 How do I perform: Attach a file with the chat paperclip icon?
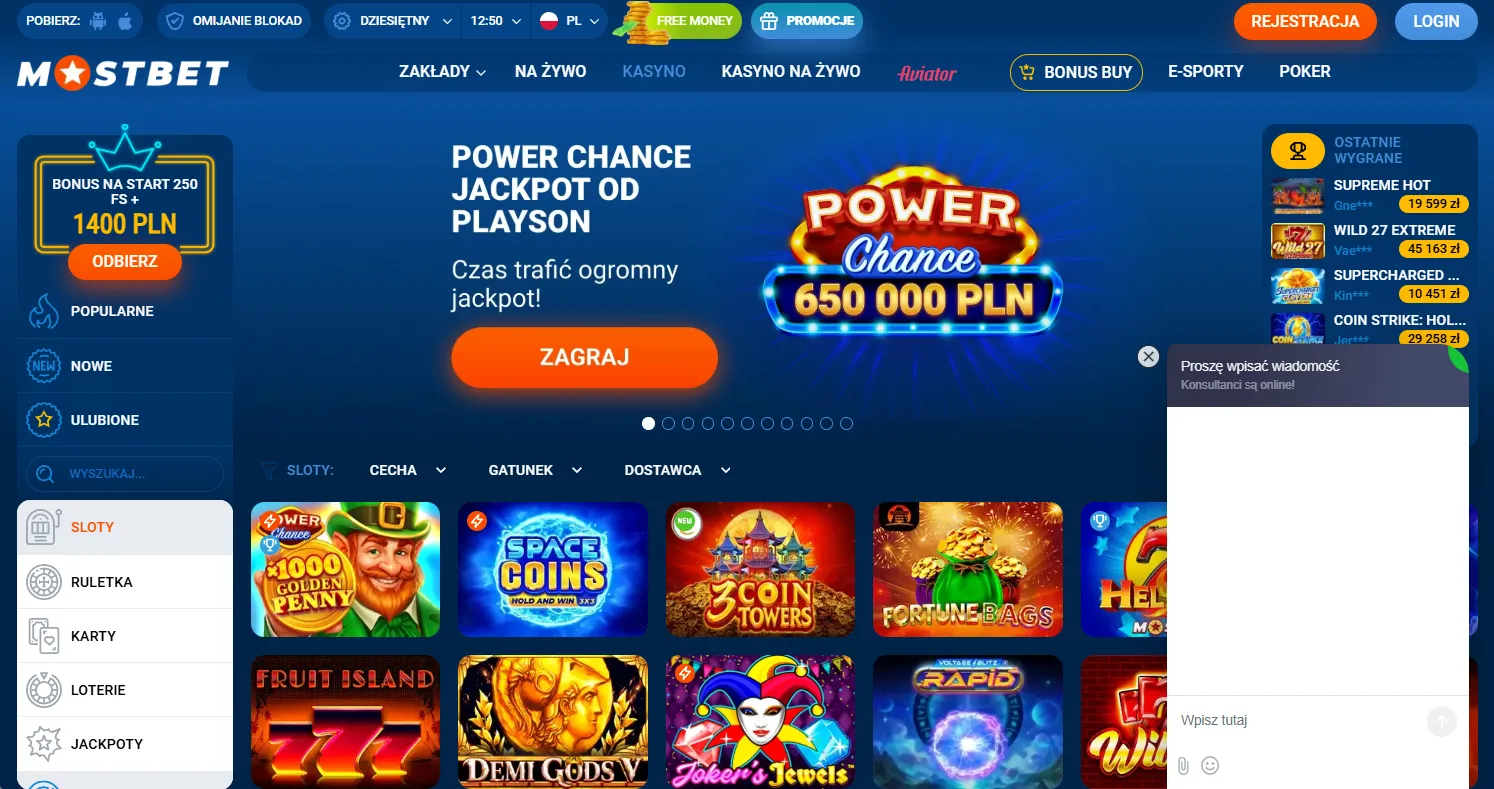click(x=1183, y=766)
